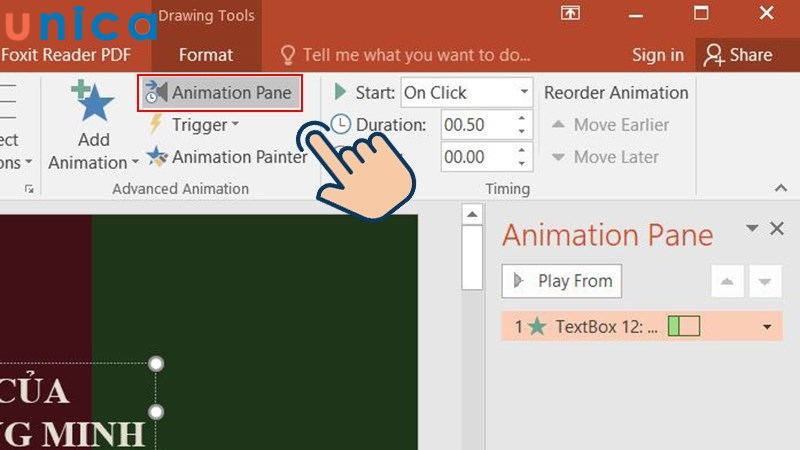Open the Start On Click combo box
The width and height of the screenshot is (800, 450).
(x=467, y=93)
